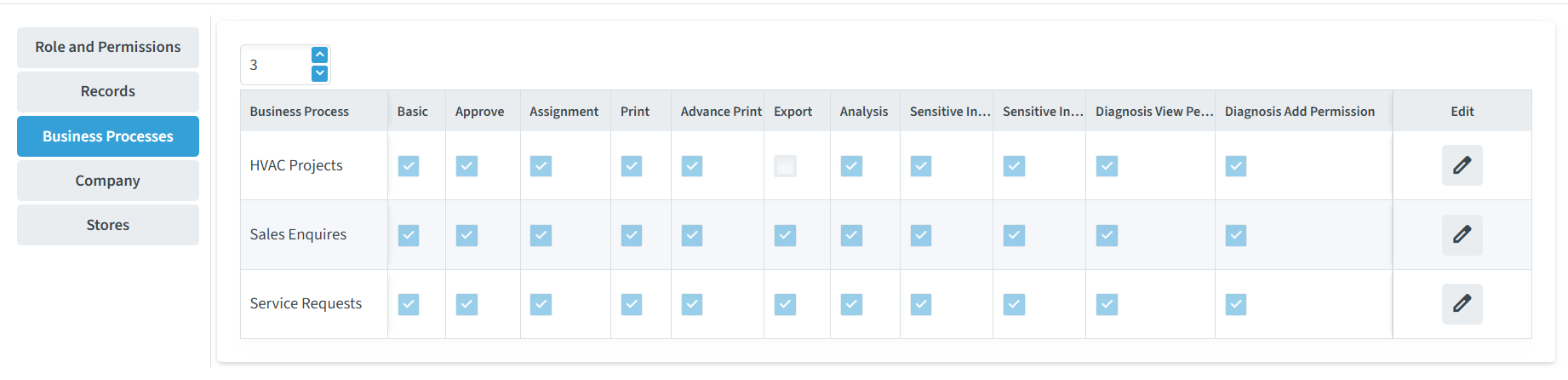This screenshot has width=1568, height=380.
Task: Increase page size with up arrow
Action: [x=319, y=55]
